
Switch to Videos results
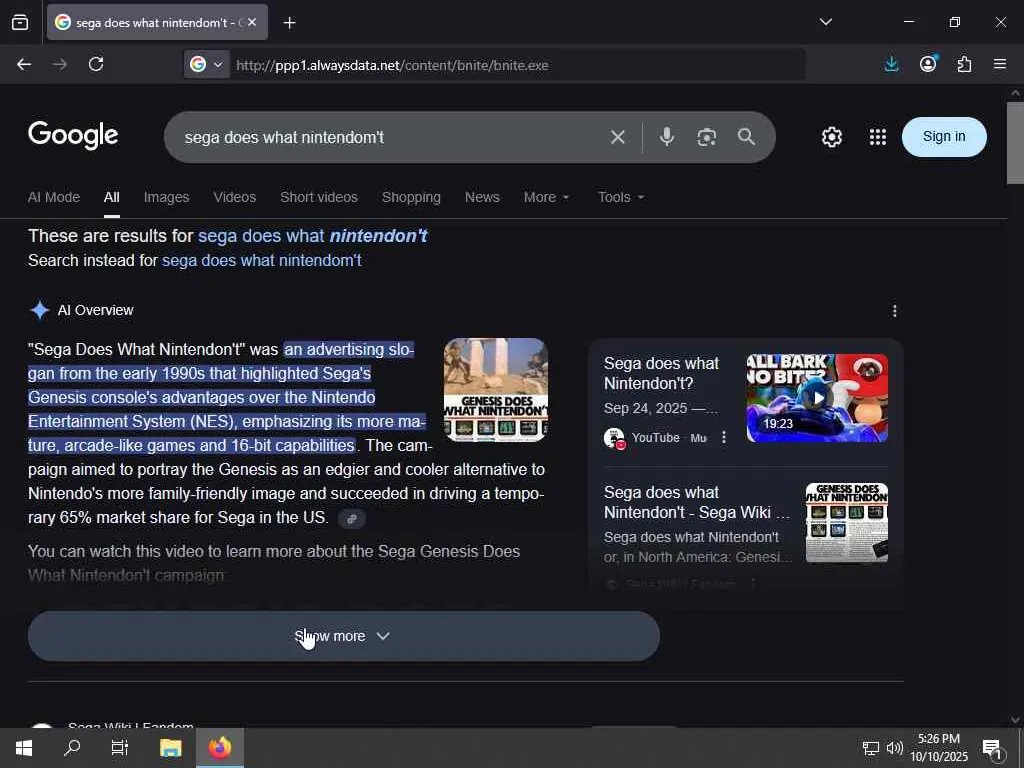(234, 197)
